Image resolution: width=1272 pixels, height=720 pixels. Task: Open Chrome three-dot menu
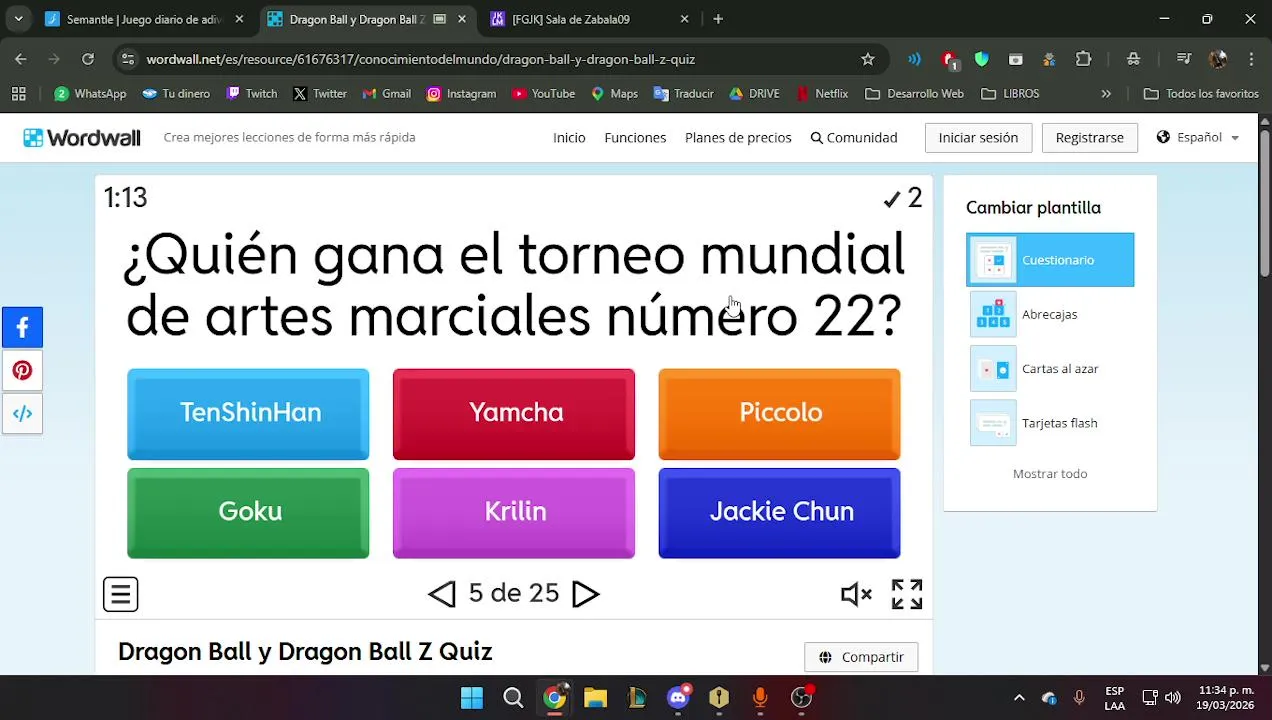coord(1251,59)
